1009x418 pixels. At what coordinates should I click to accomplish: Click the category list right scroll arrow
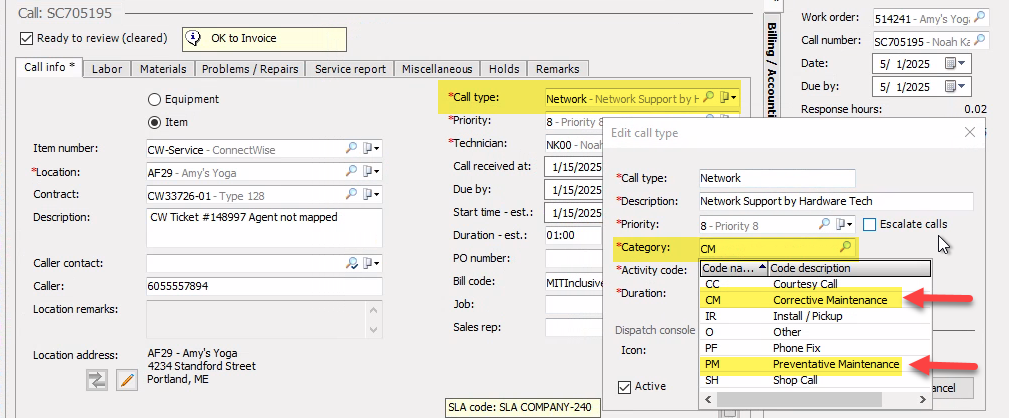(x=921, y=399)
